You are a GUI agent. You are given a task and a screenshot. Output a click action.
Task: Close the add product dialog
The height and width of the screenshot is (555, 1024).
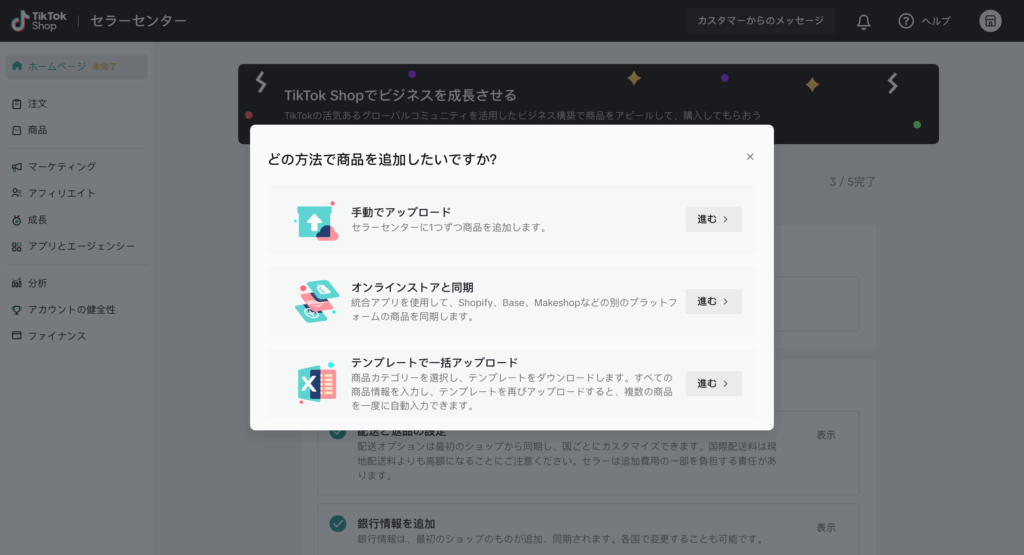coord(750,157)
